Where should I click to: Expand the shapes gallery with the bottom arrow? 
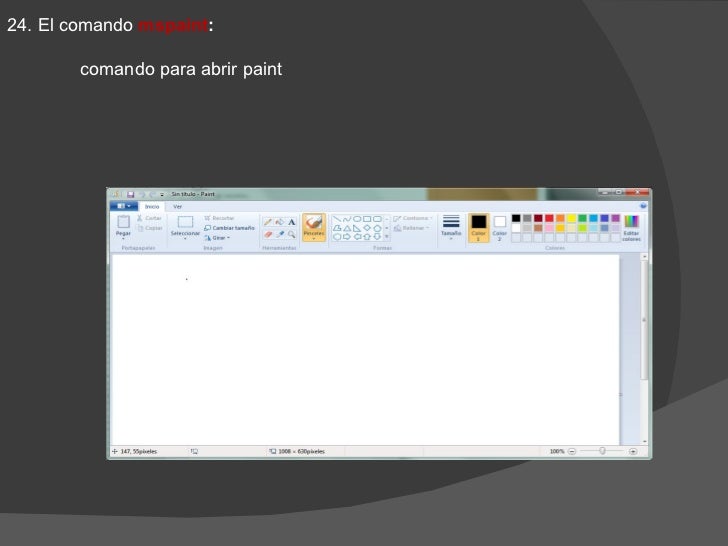coord(387,237)
